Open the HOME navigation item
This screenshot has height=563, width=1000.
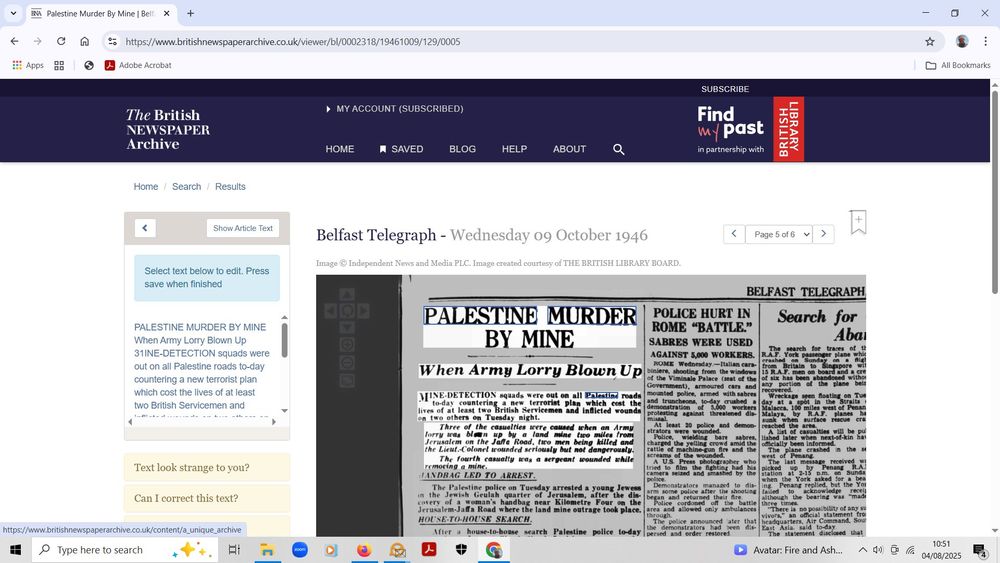click(x=340, y=149)
